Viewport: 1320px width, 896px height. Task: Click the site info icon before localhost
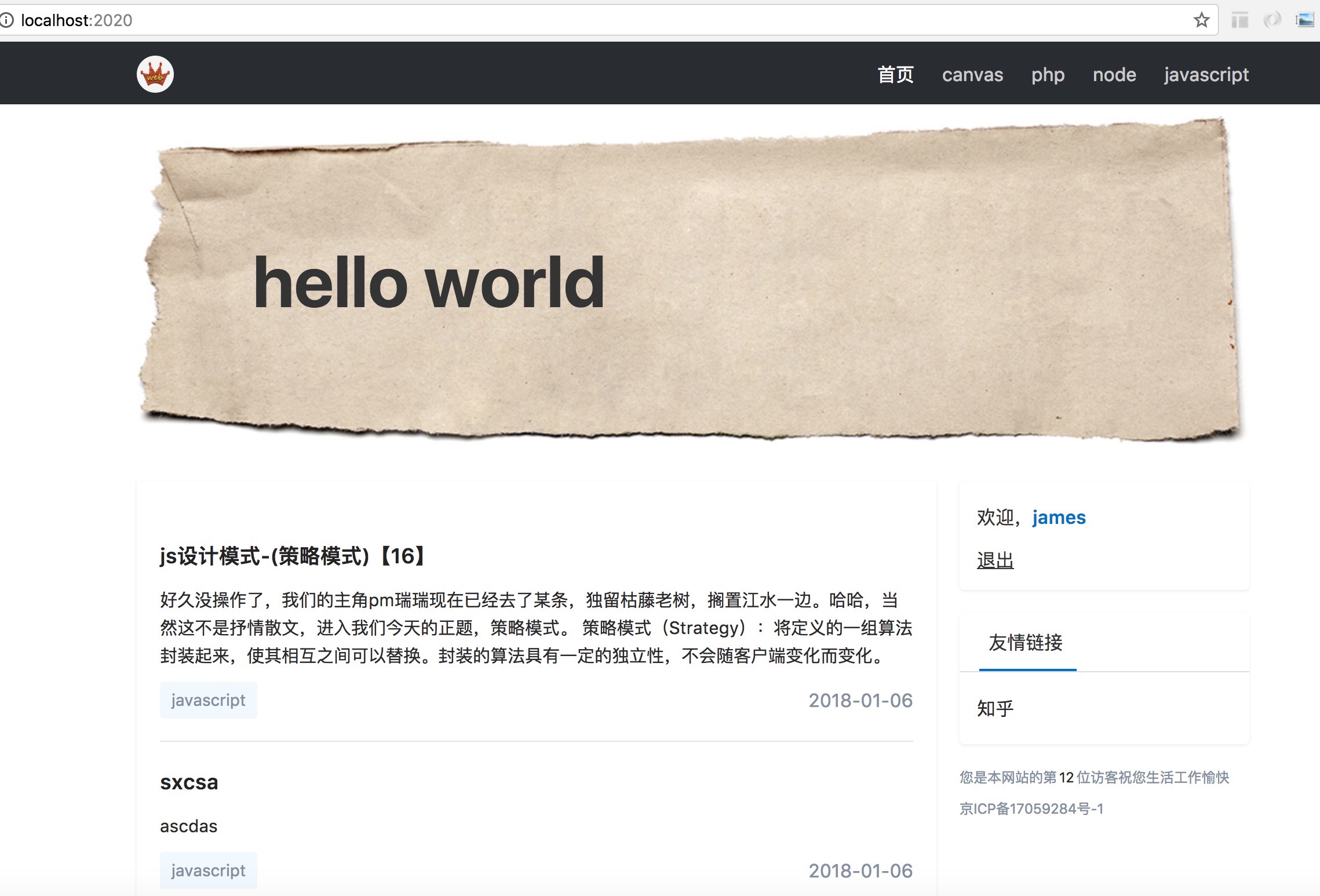[7, 20]
